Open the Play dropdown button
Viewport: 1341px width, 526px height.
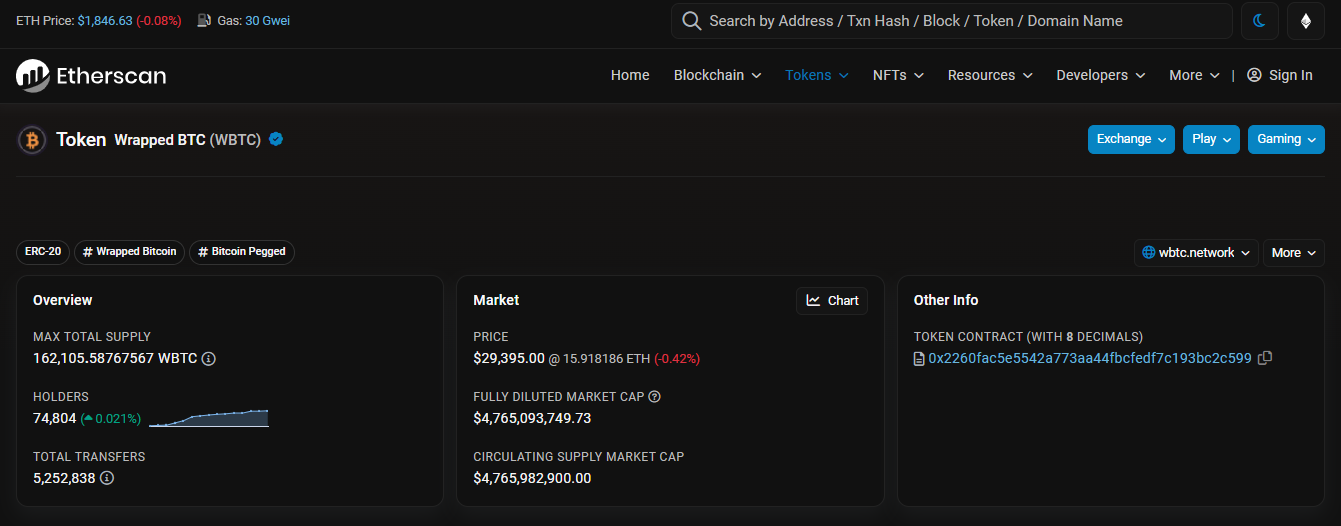(x=1212, y=139)
